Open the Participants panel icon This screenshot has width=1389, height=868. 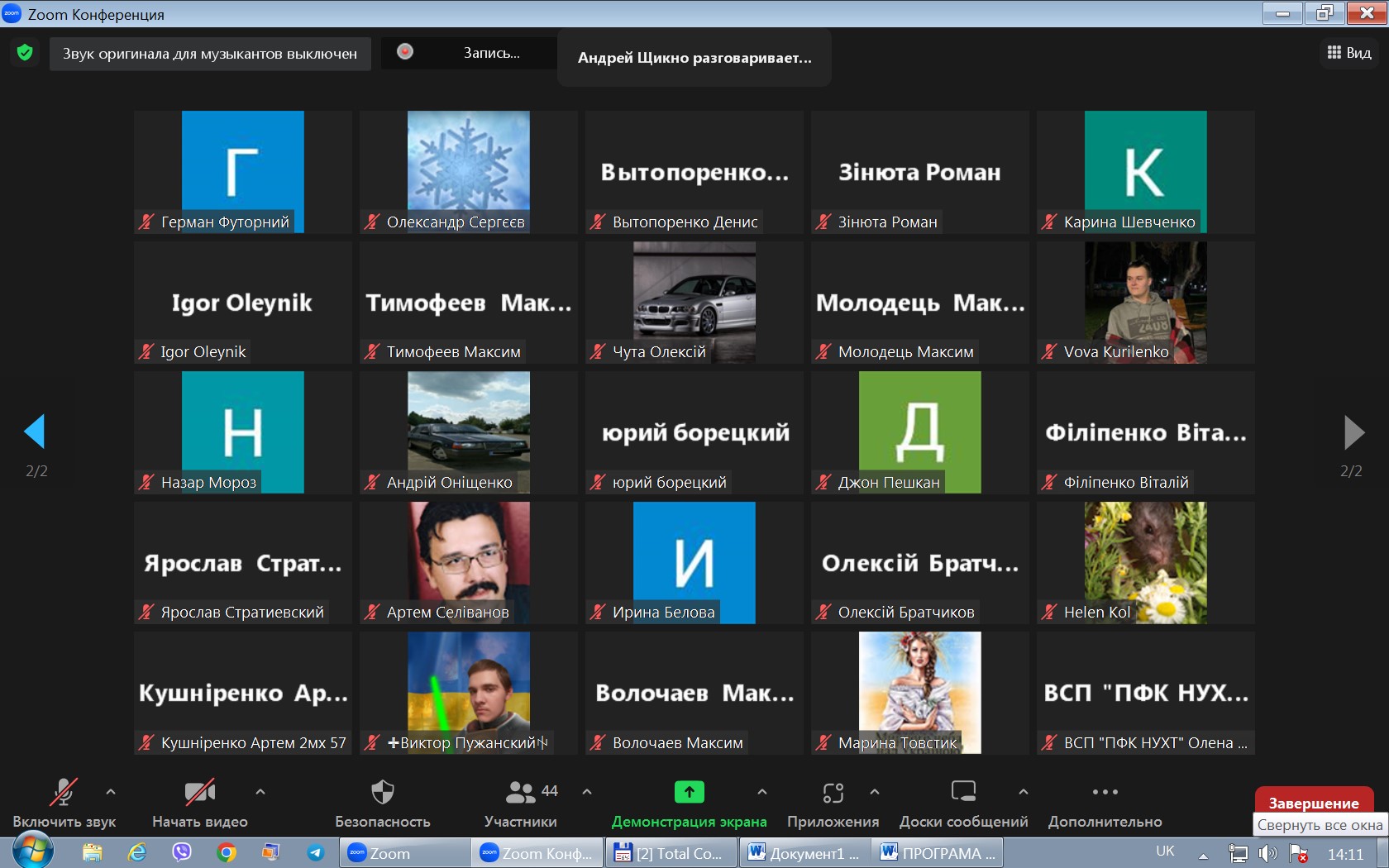(x=520, y=792)
